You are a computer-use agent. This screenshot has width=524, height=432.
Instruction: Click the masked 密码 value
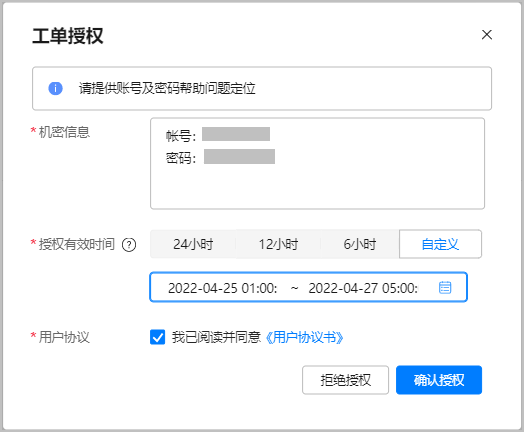click(x=239, y=156)
